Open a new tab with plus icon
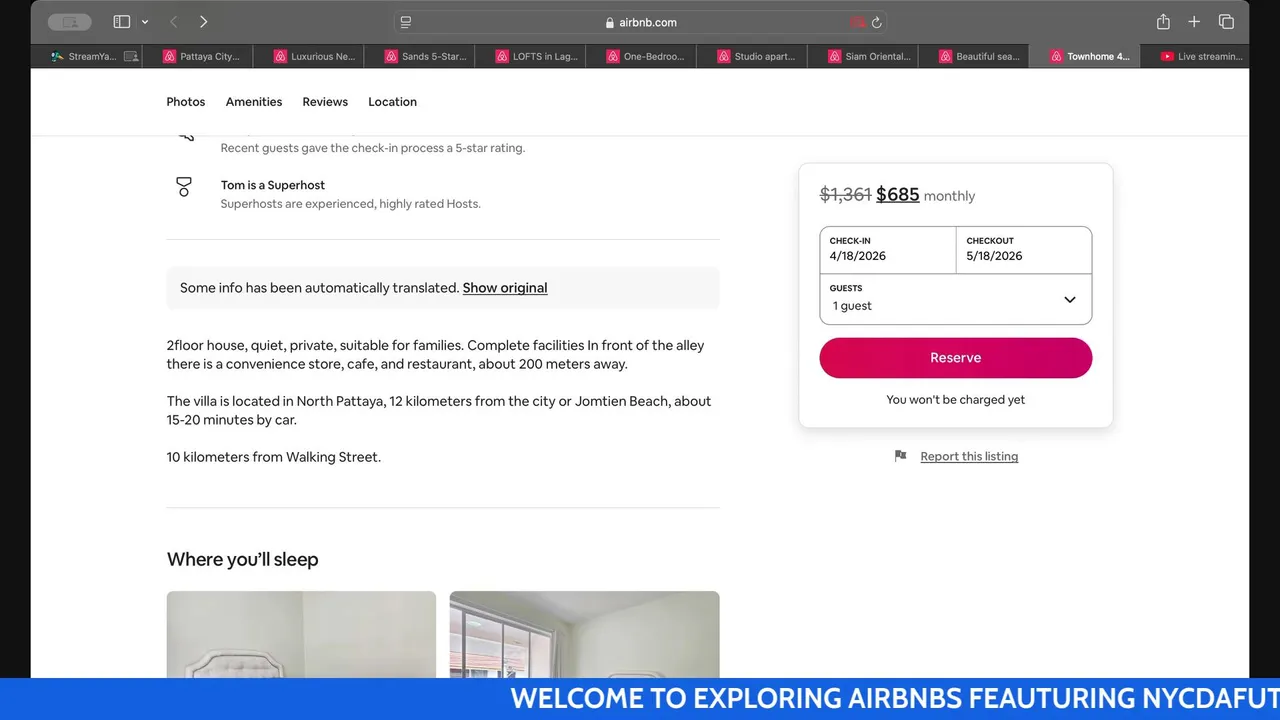This screenshot has width=1280, height=720. coord(1194,22)
